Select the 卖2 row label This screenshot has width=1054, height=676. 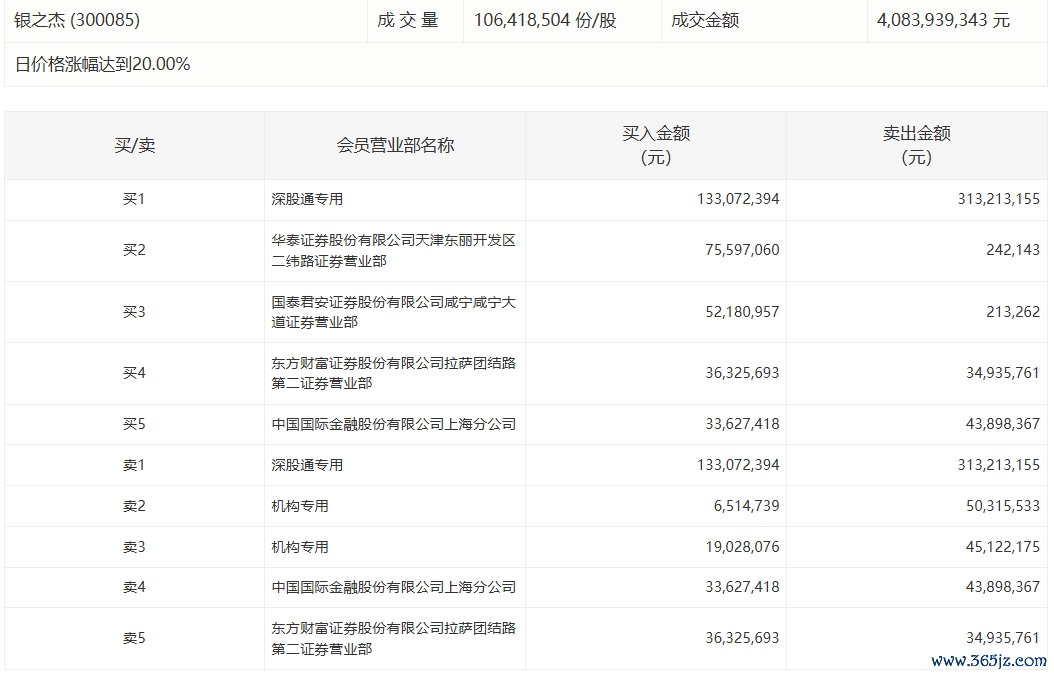pos(134,507)
